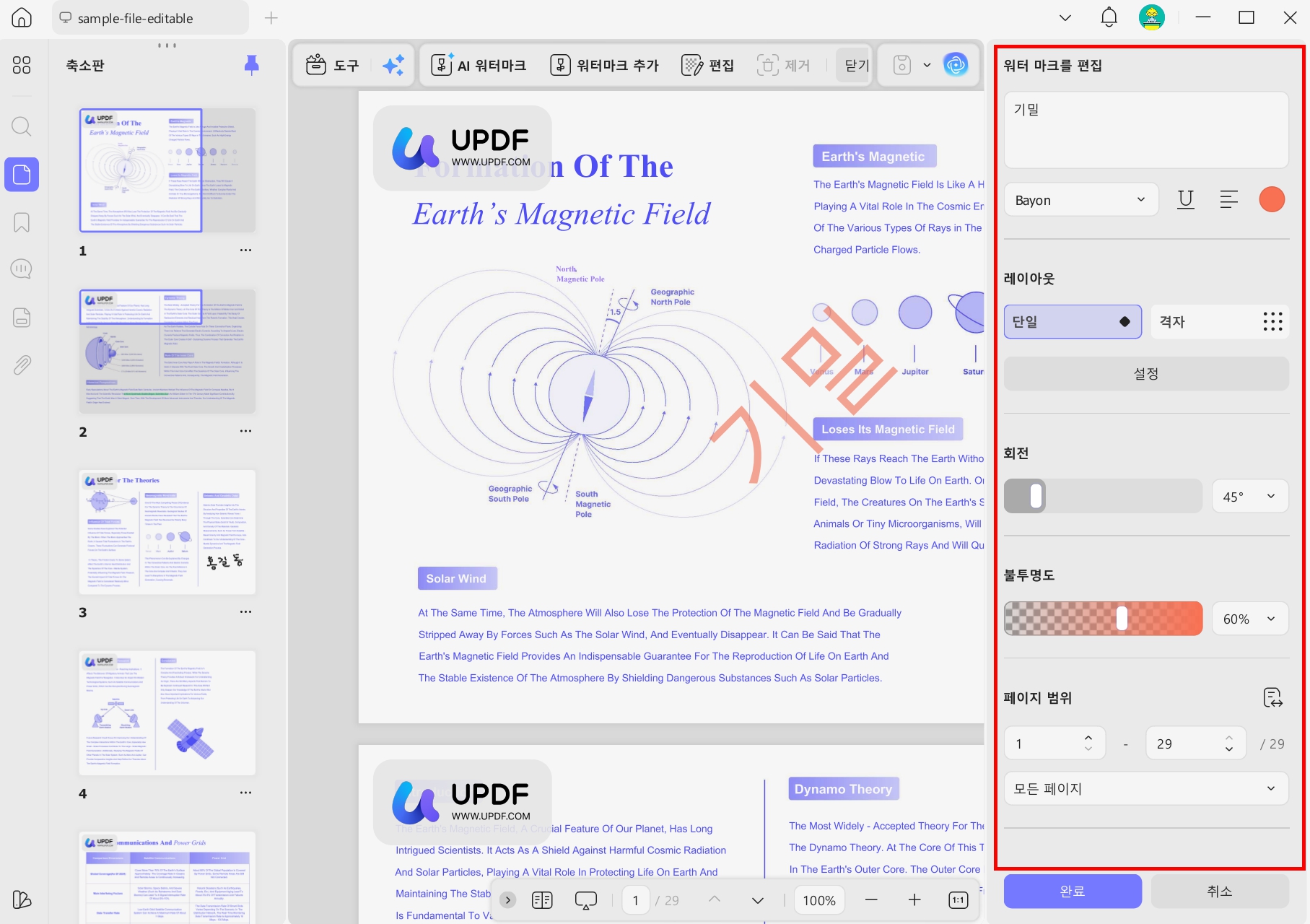The width and height of the screenshot is (1310, 924).
Task: Open the Bayon font dropdown
Action: tap(1080, 200)
